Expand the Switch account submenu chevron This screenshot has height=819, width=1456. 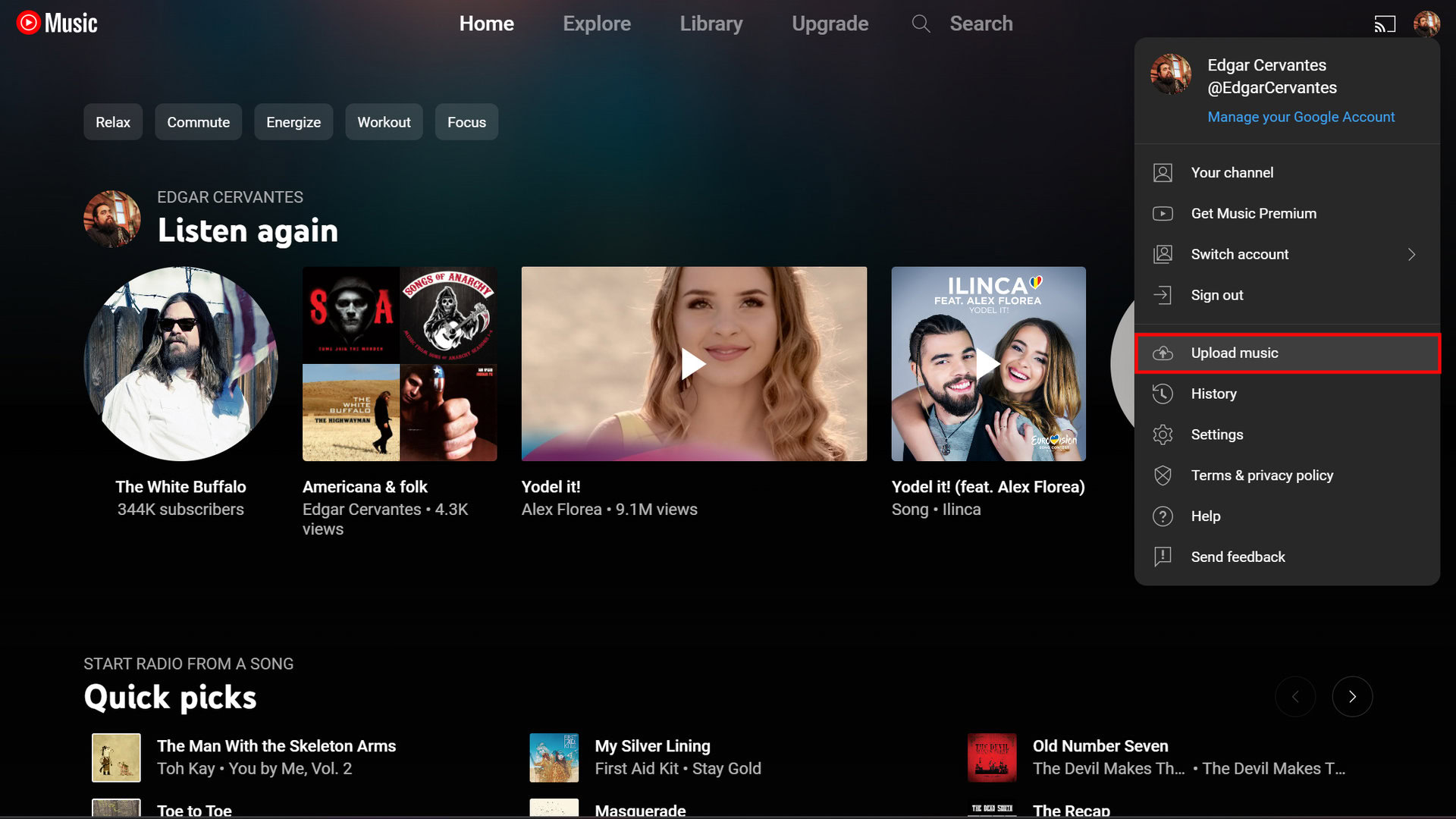pyautogui.click(x=1411, y=255)
